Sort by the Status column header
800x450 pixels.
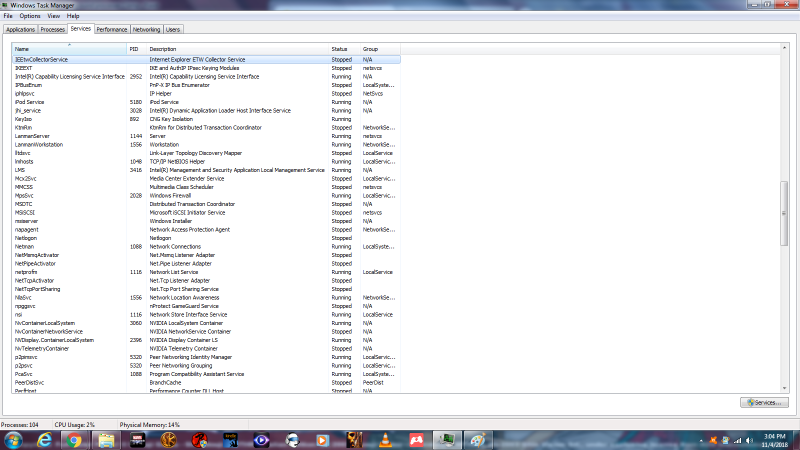pos(345,49)
